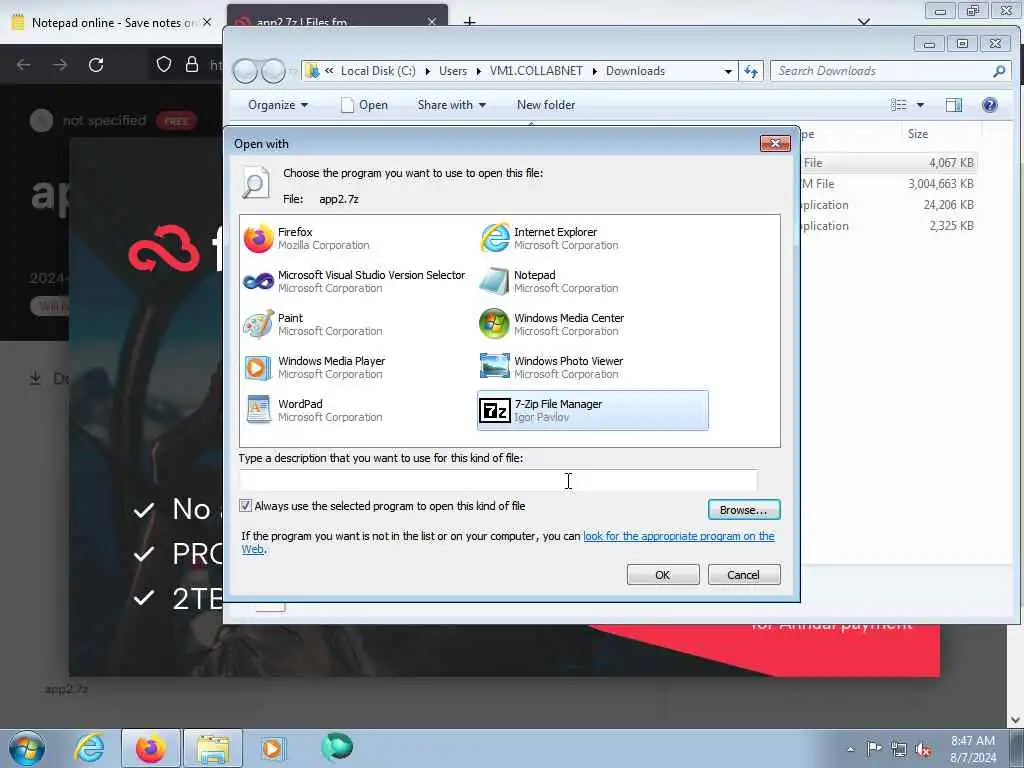This screenshot has width=1024, height=768.
Task: Go to Downloads in breadcrumb path
Action: pyautogui.click(x=635, y=71)
